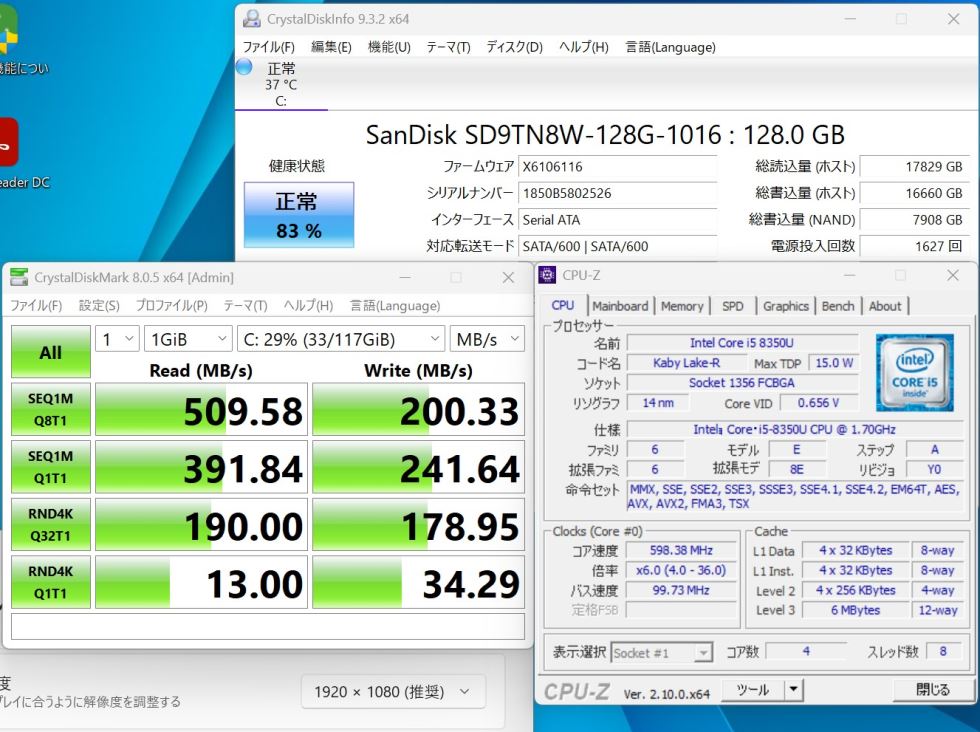Run the SEQ1M Q1T1 test button
This screenshot has height=732, width=980.
(x=51, y=467)
